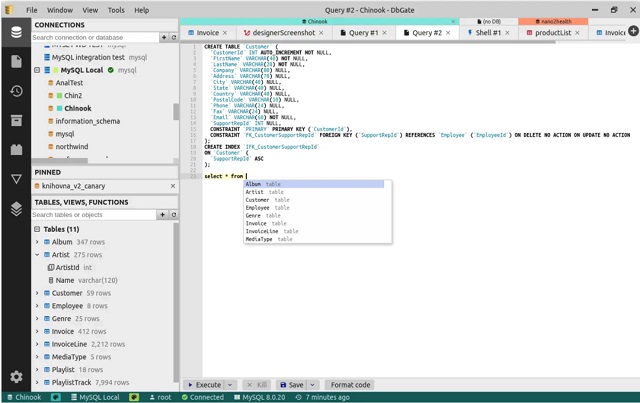Open the cell data view triangle icon
The image size is (640, 403).
16,179
